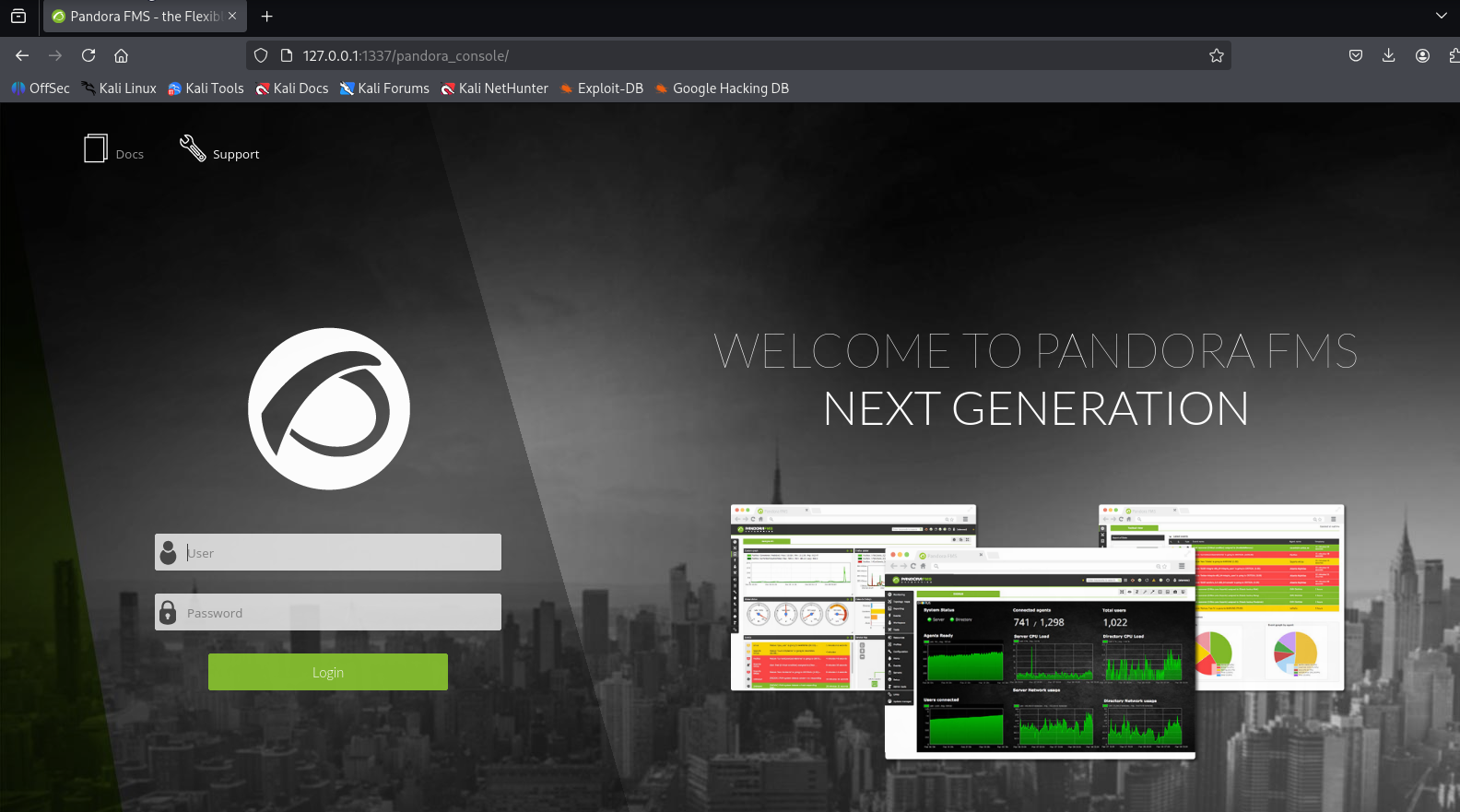Click the Pandora FMS round logo
This screenshot has width=1460, height=812.
click(329, 408)
